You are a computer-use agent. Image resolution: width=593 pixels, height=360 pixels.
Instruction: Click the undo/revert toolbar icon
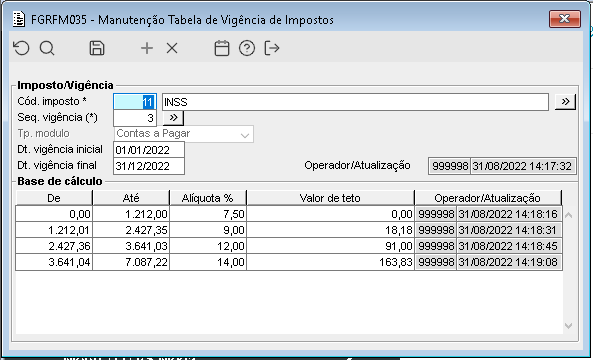[x=21, y=48]
